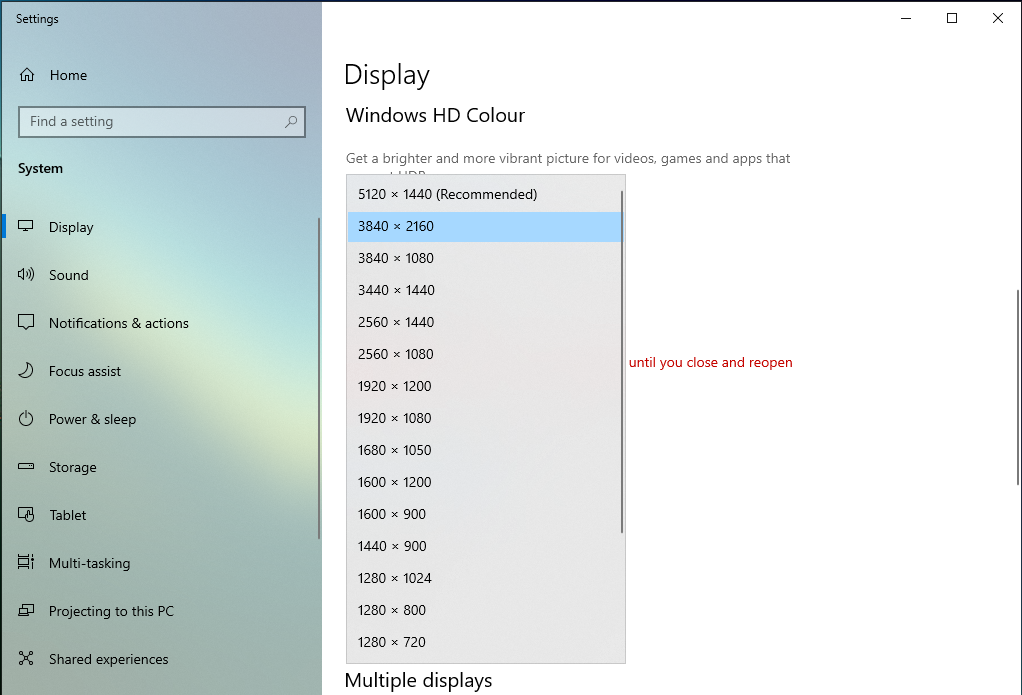Image resolution: width=1022 pixels, height=695 pixels.
Task: Click the search magnifier icon
Action: tap(291, 122)
